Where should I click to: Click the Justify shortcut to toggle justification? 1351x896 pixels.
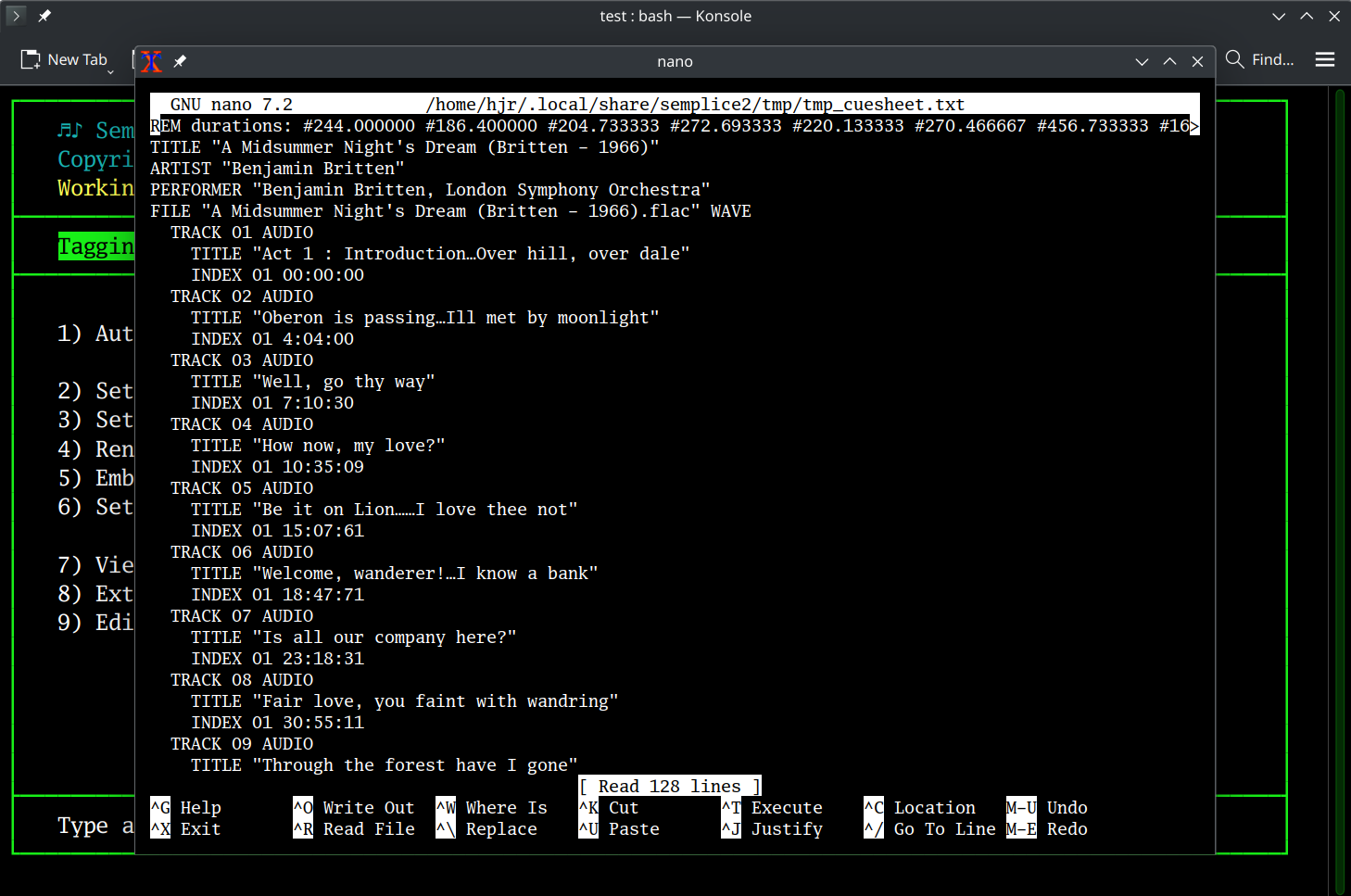[x=787, y=828]
